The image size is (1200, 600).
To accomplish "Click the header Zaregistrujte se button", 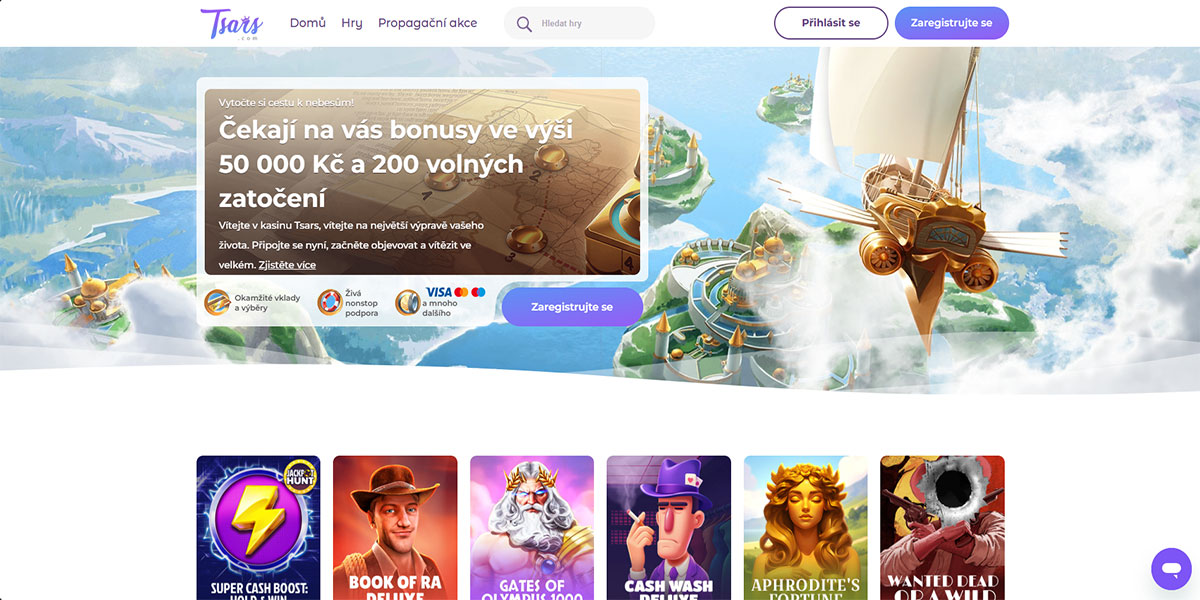I will coord(952,23).
